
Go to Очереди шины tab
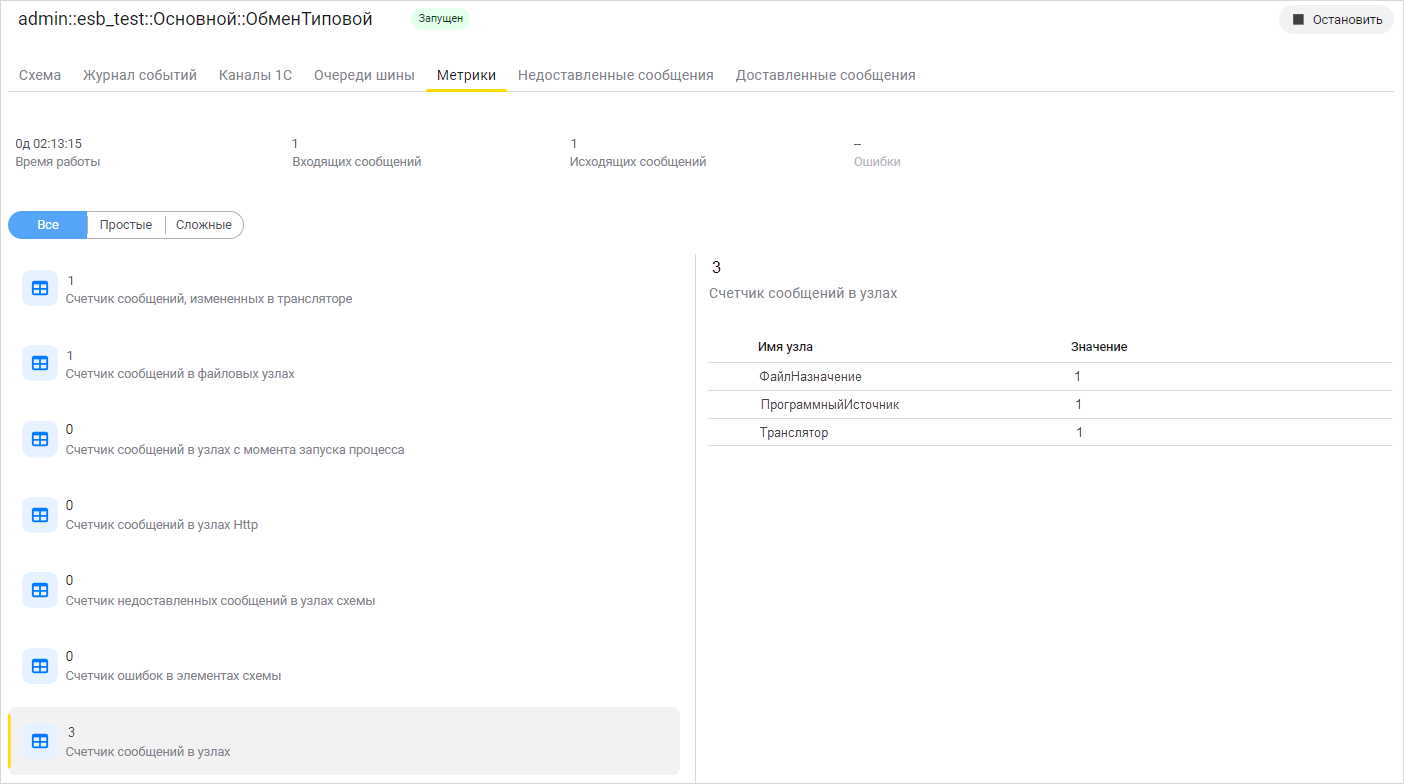pyautogui.click(x=364, y=75)
